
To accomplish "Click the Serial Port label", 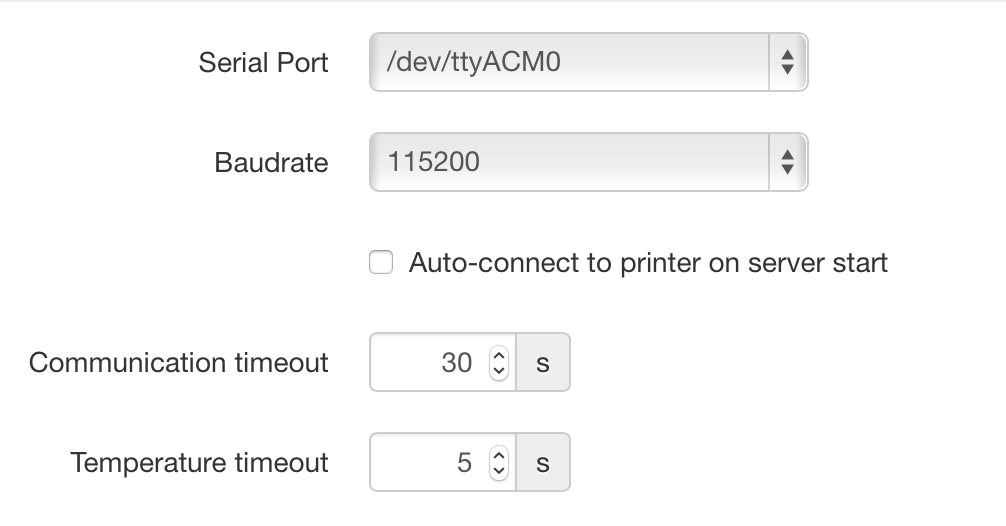I will point(264,62).
